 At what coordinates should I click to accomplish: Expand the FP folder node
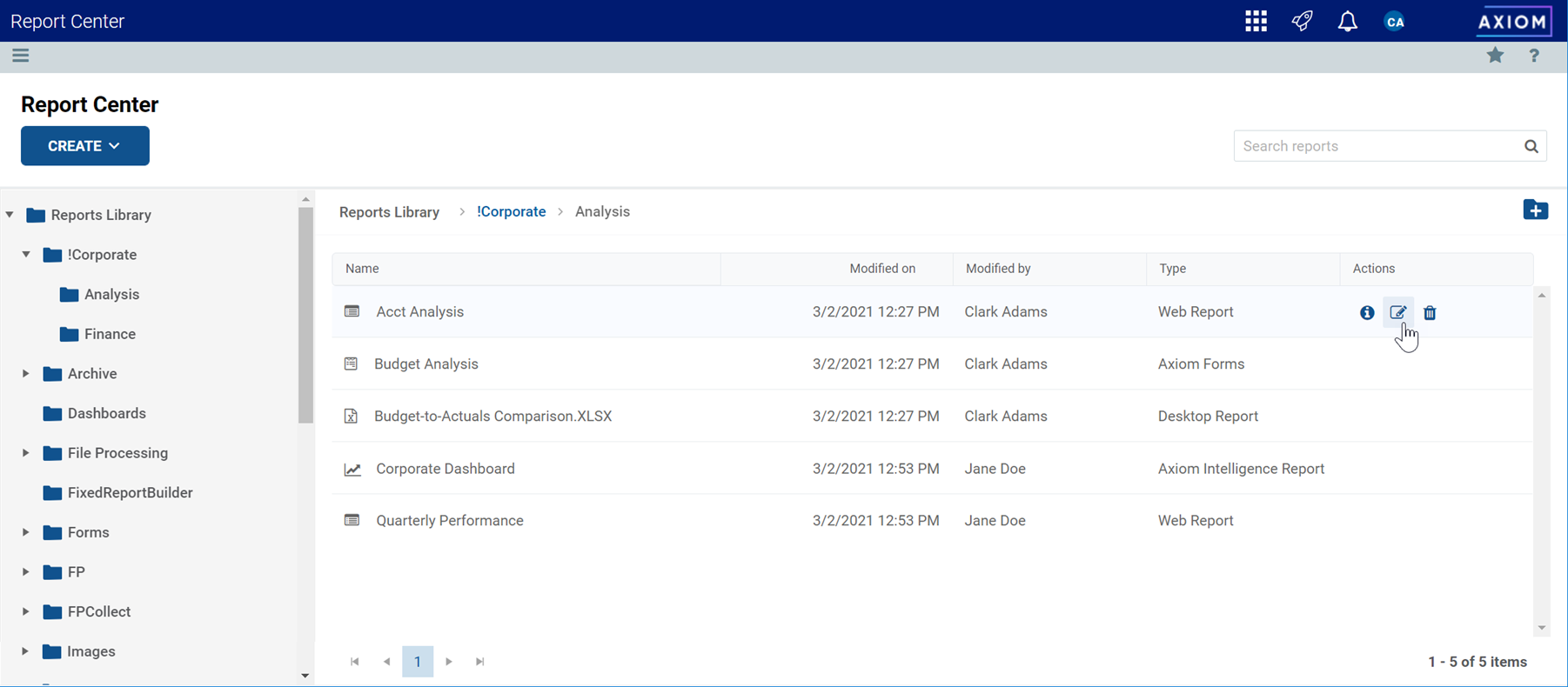26,571
